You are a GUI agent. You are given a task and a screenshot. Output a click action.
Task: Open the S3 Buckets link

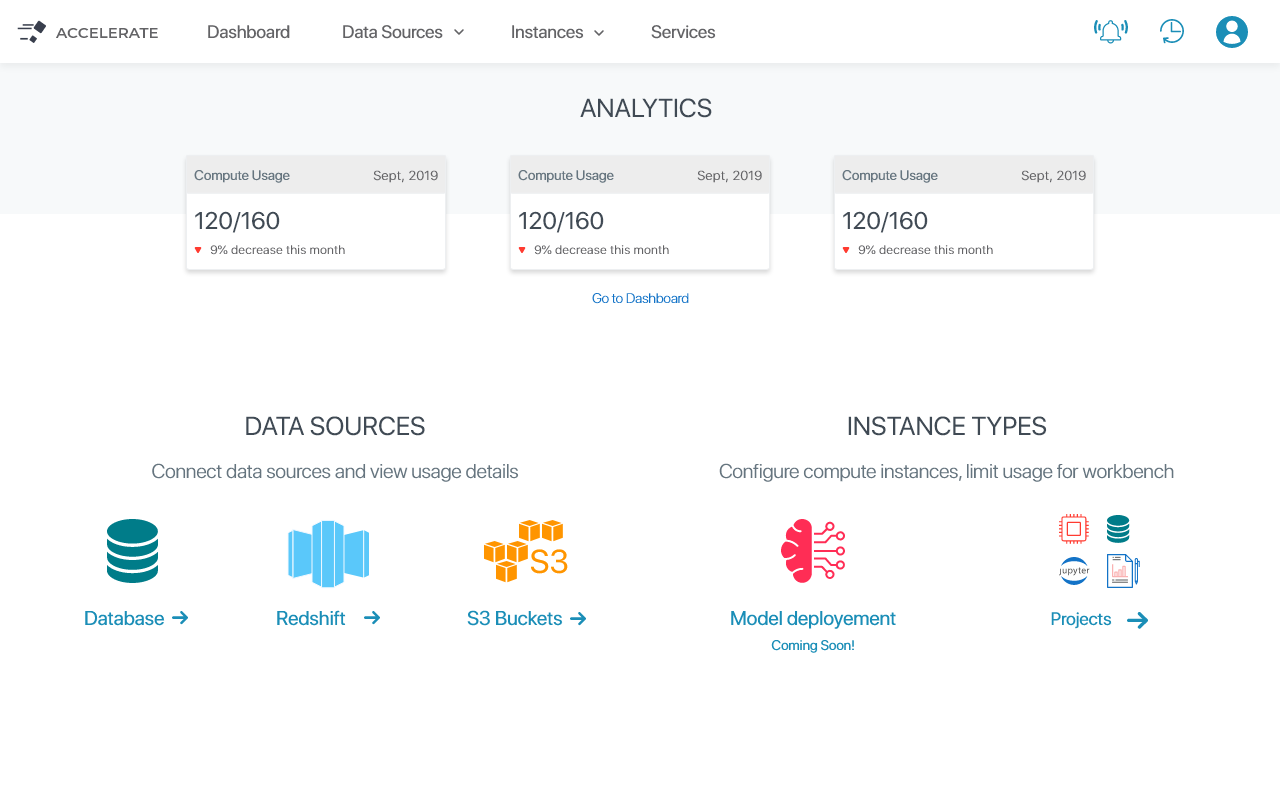(514, 618)
